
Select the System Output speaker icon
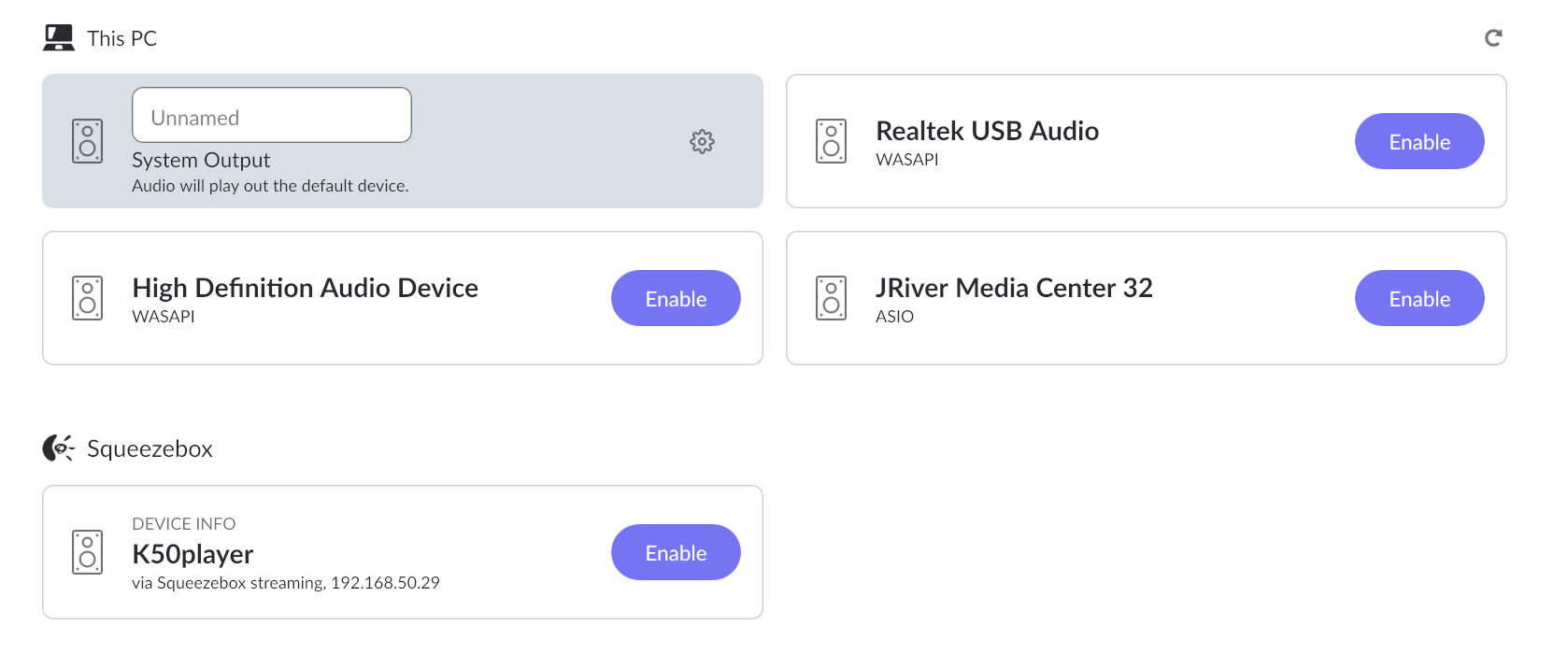point(87,141)
